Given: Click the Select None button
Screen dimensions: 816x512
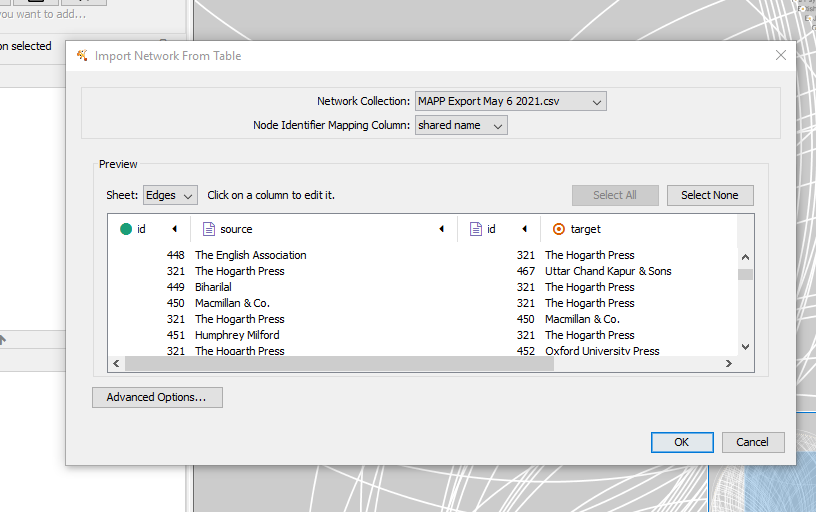Looking at the screenshot, I should [x=710, y=195].
